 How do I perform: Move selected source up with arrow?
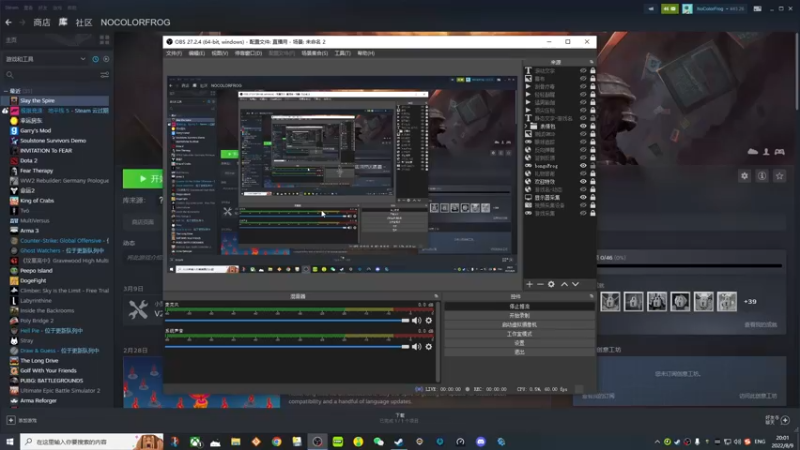[564, 284]
